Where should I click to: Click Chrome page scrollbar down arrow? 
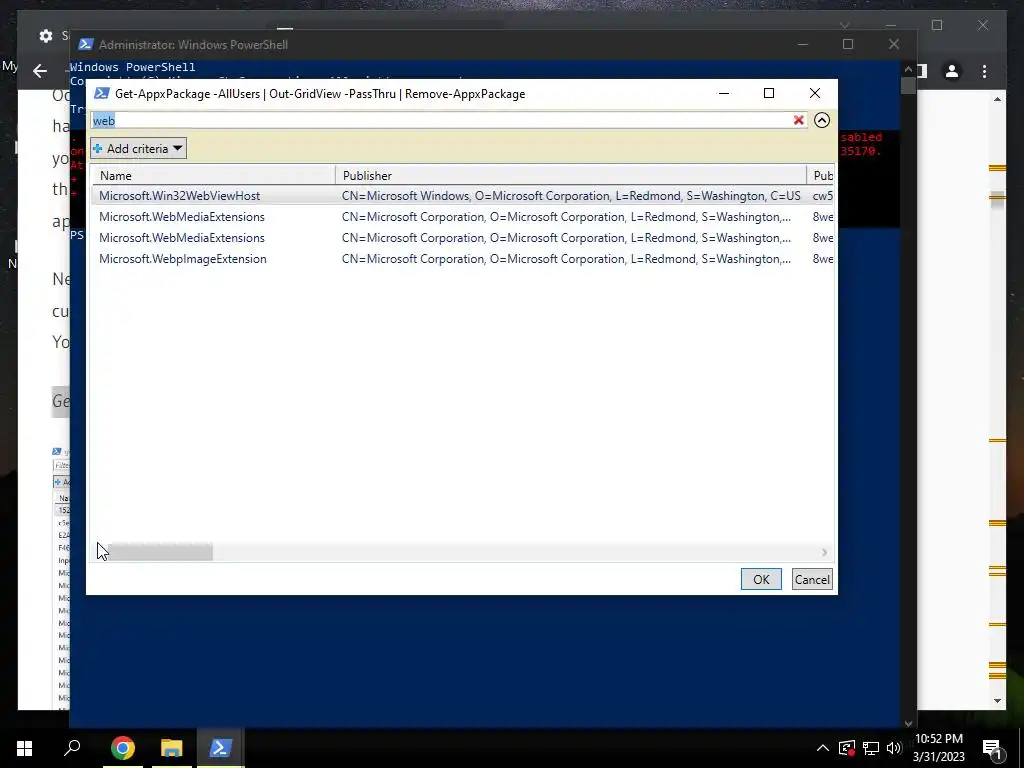(x=997, y=701)
